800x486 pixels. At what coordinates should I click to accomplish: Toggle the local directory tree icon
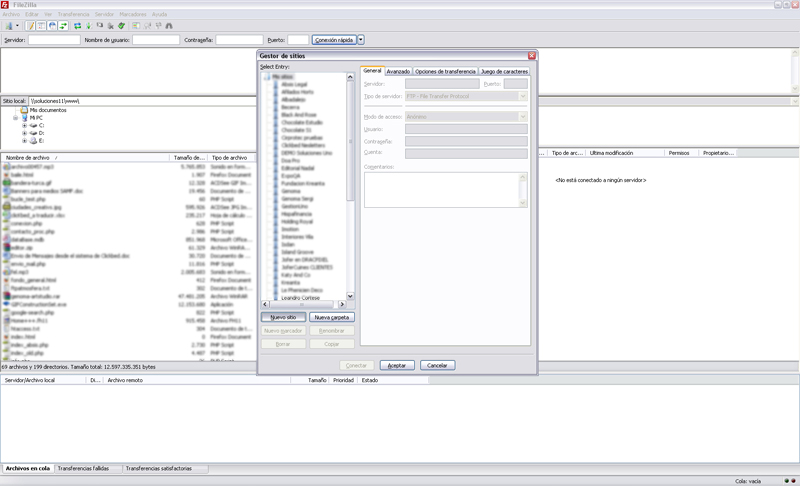coord(41,25)
